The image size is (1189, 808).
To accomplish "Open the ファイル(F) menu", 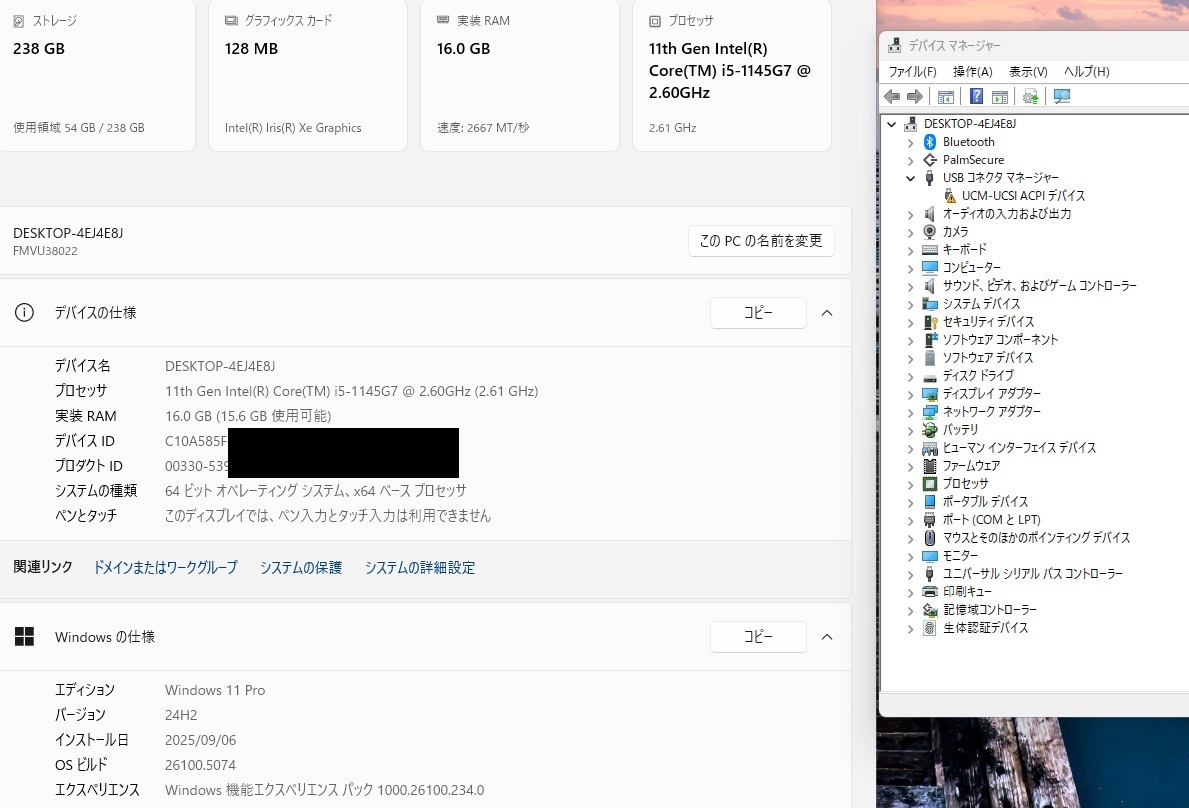I will pyautogui.click(x=912, y=71).
